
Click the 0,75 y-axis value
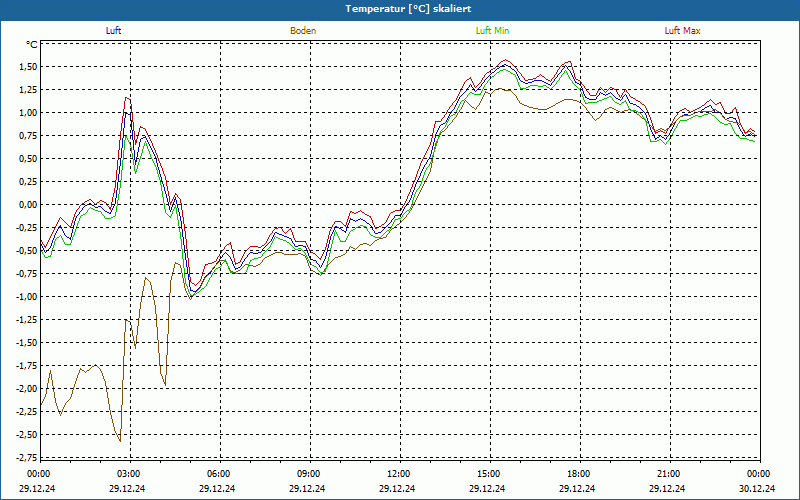coord(28,136)
